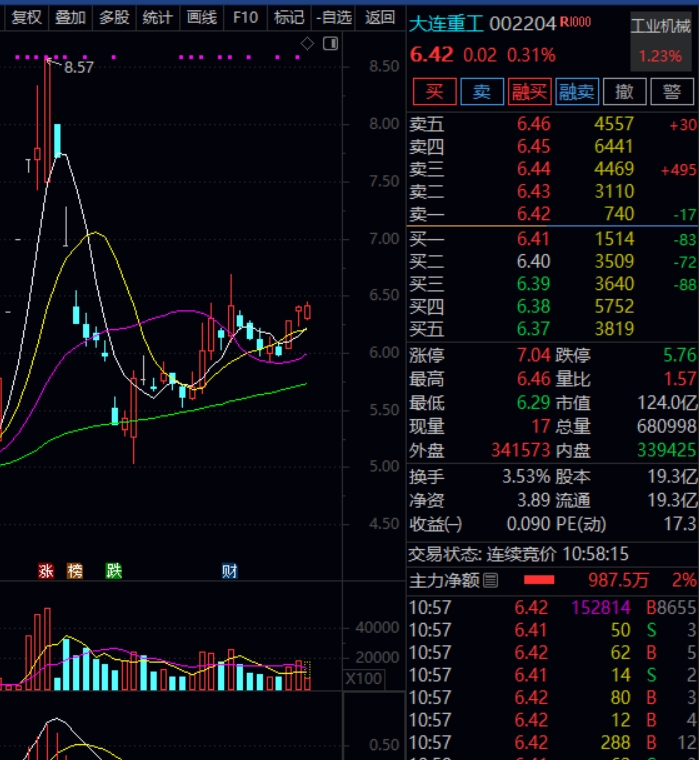Click the tick row with volume 152814

(x=553, y=607)
